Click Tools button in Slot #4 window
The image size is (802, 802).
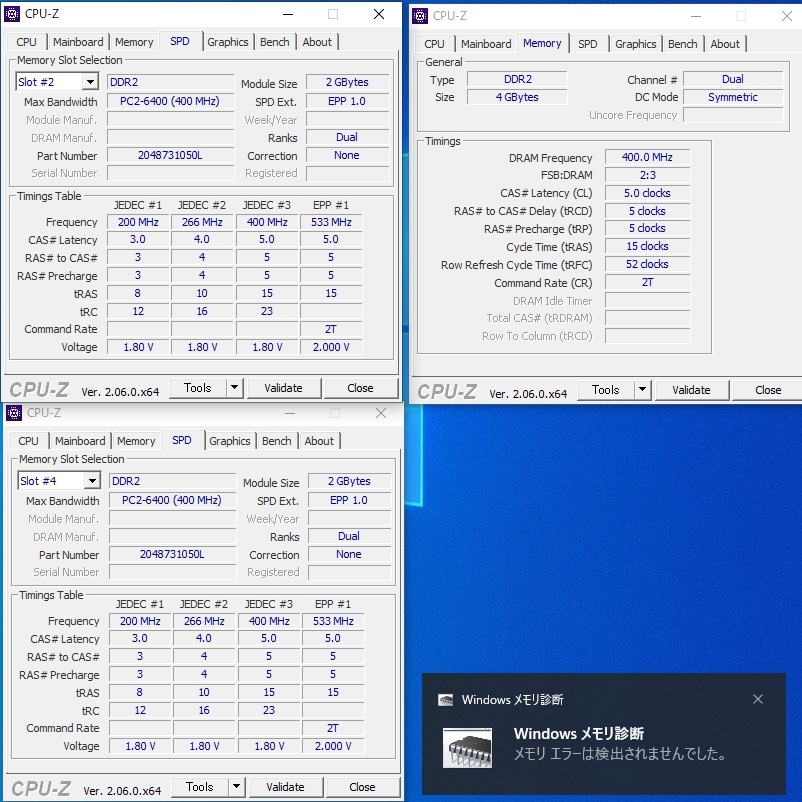[x=199, y=787]
